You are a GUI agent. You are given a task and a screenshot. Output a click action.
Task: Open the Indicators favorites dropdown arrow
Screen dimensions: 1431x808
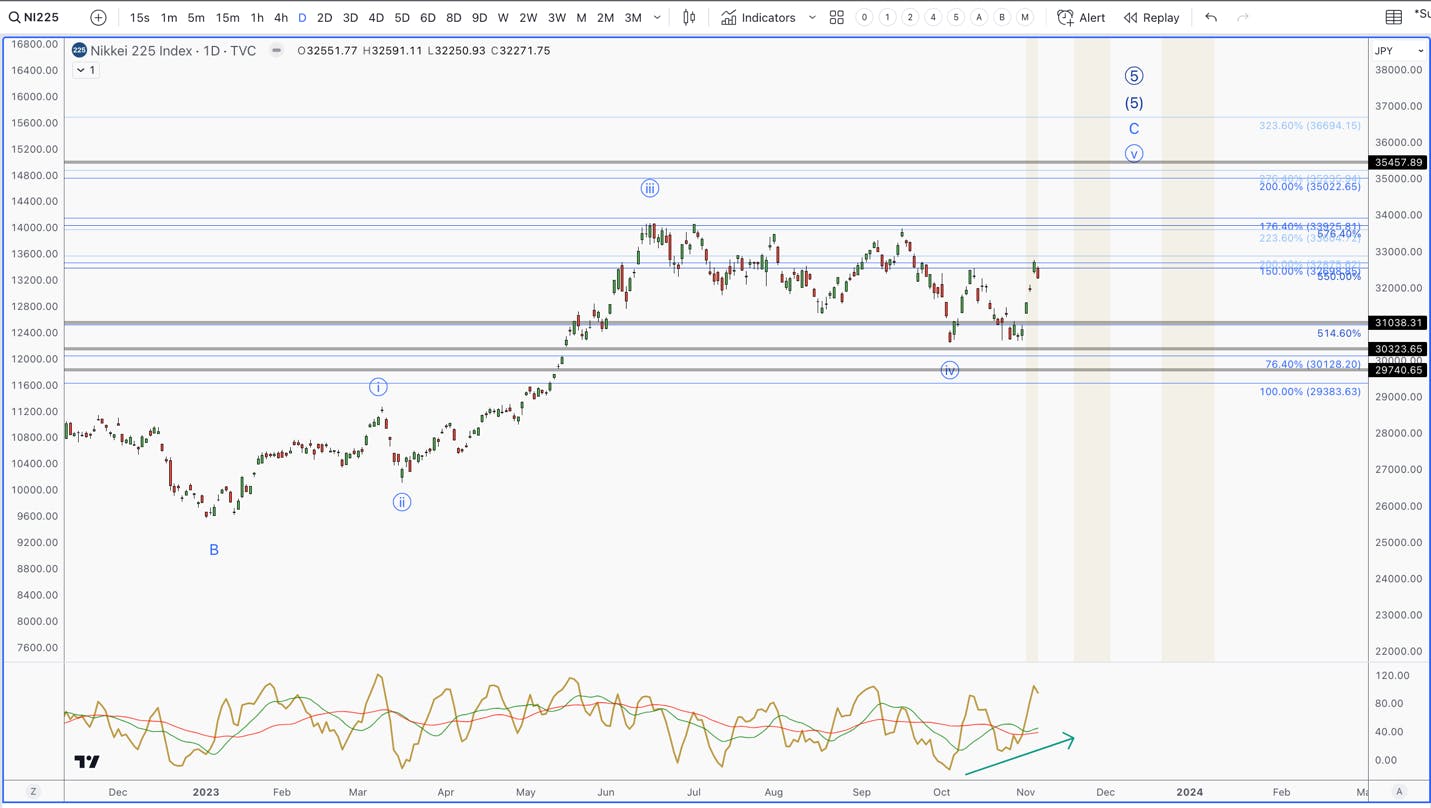point(812,17)
